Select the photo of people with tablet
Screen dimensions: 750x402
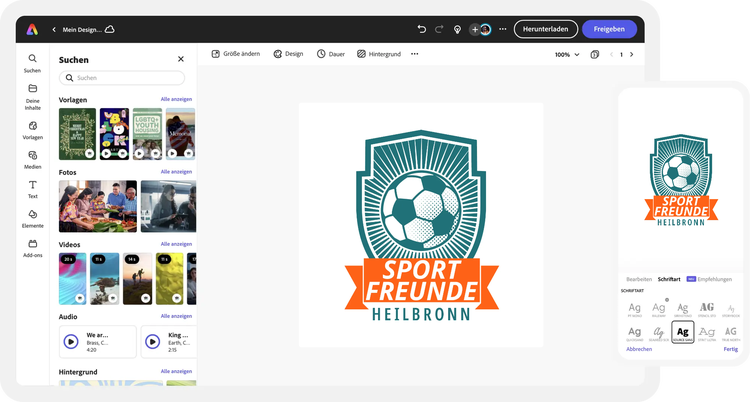(x=168, y=206)
